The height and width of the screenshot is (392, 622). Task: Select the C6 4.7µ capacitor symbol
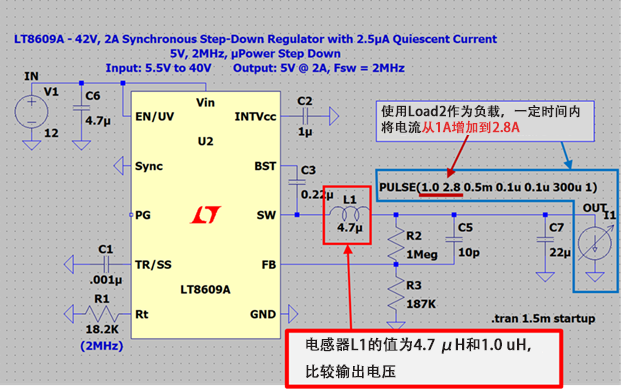click(x=81, y=108)
